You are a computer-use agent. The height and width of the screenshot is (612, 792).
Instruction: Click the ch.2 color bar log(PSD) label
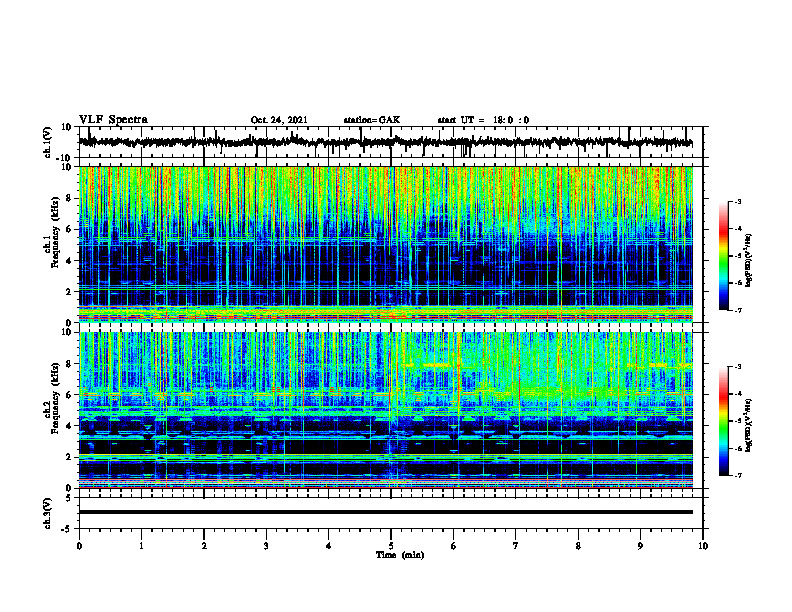pyautogui.click(x=749, y=425)
